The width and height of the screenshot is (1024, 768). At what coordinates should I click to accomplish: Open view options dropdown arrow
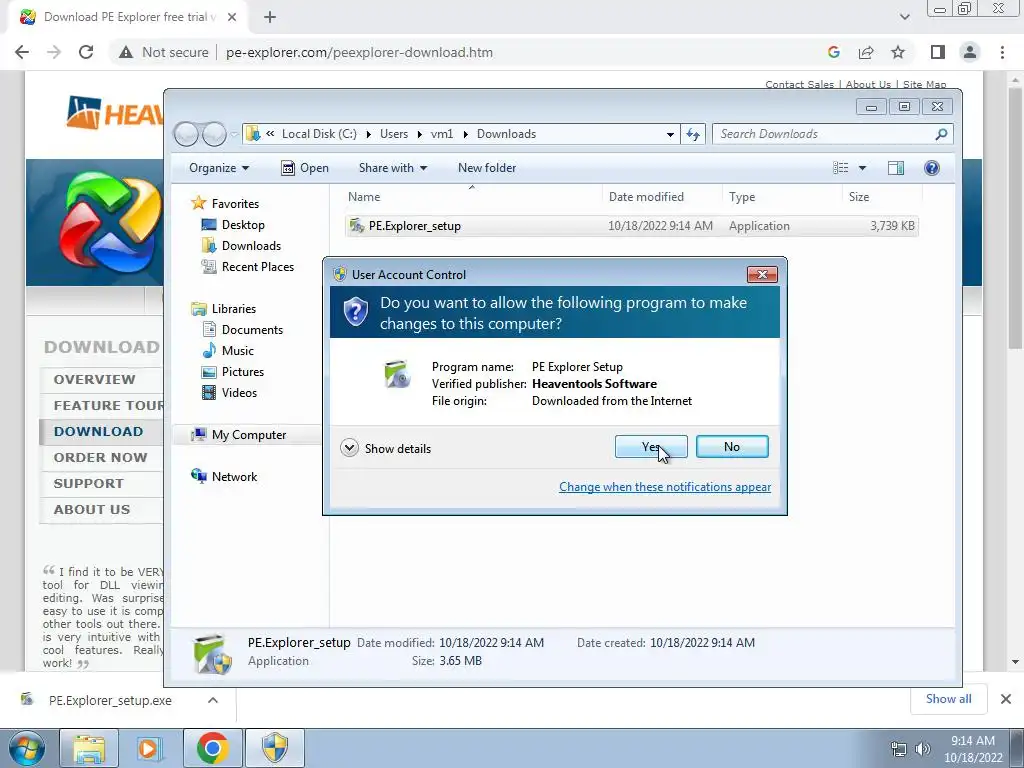click(862, 168)
